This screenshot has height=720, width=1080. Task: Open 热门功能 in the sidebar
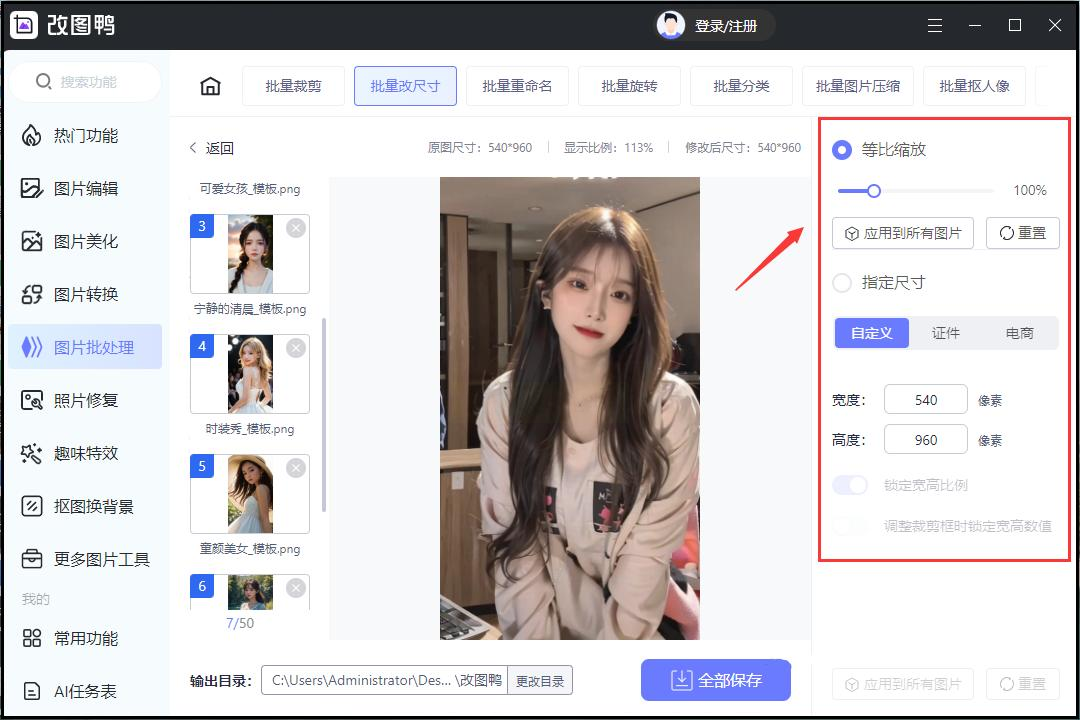85,136
